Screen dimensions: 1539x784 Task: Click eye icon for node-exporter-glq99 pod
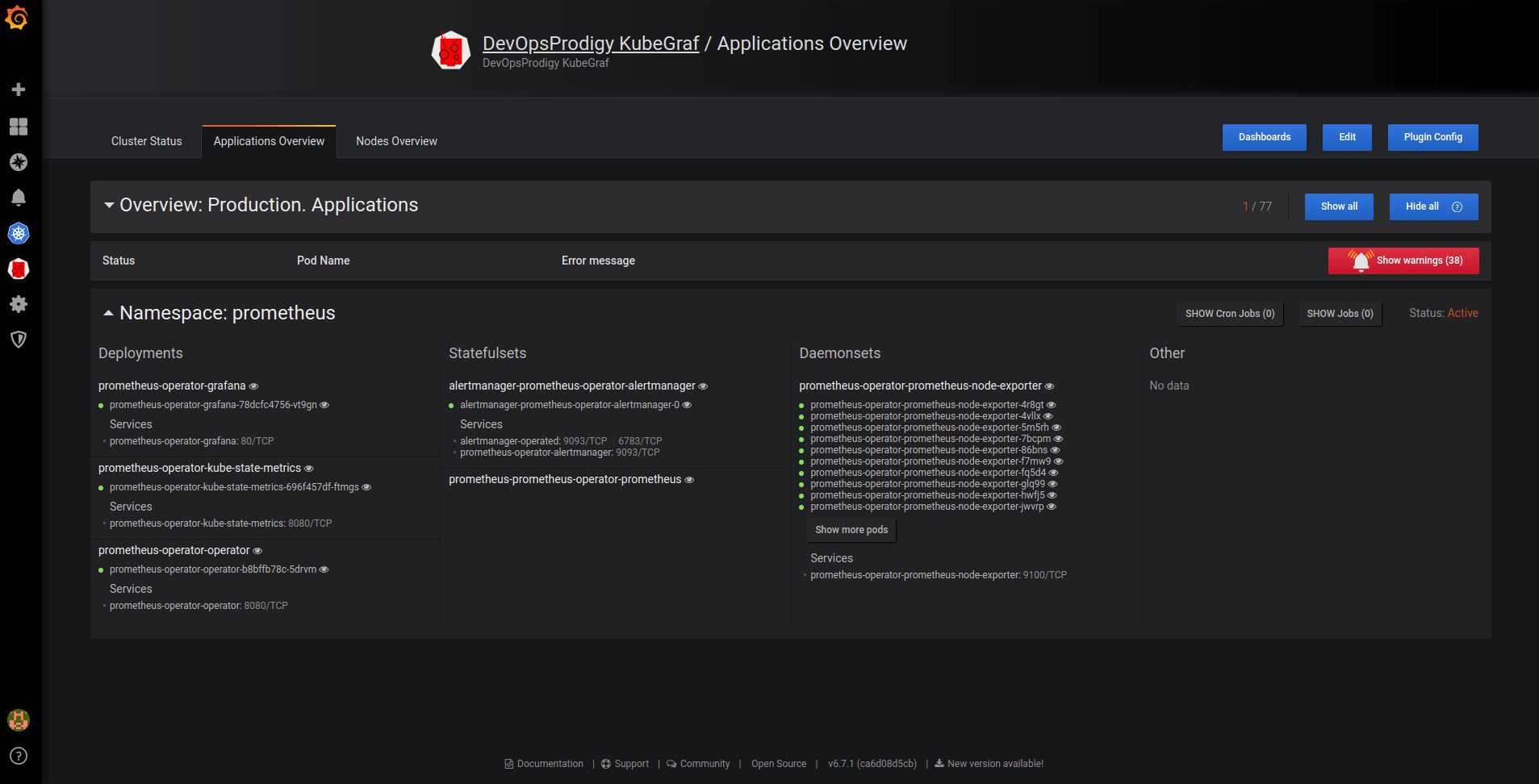click(x=1052, y=484)
